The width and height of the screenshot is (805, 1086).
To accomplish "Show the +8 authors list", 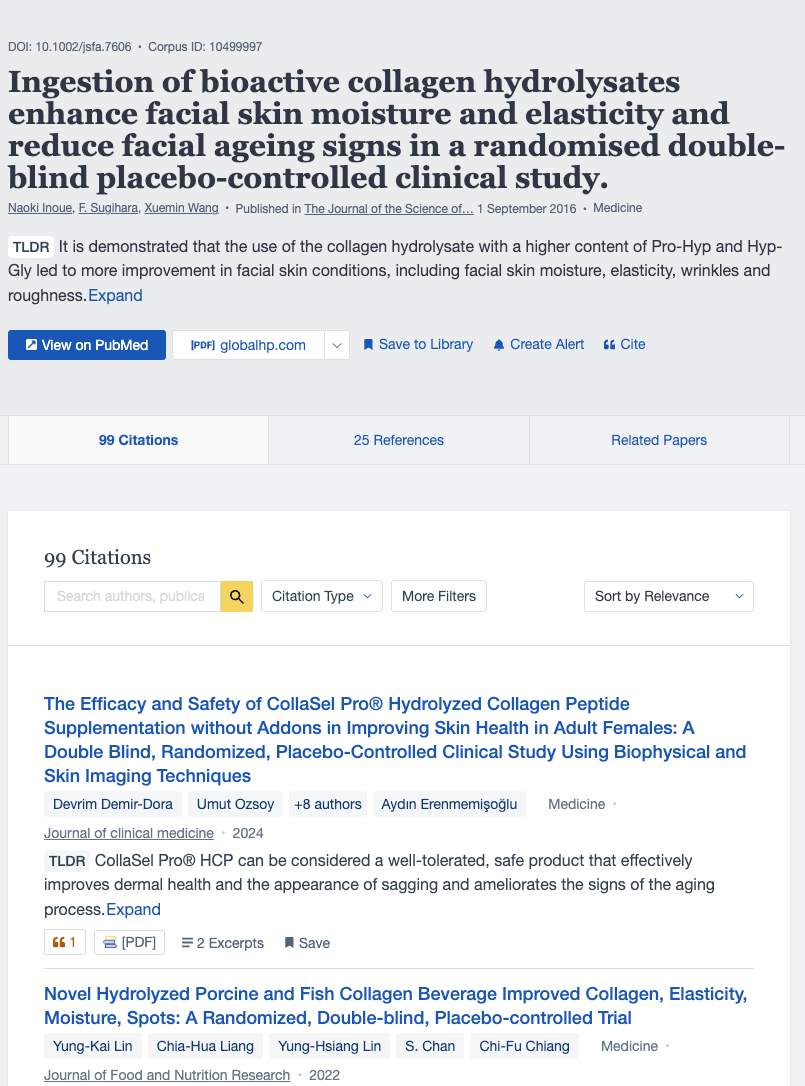I will [x=328, y=804].
